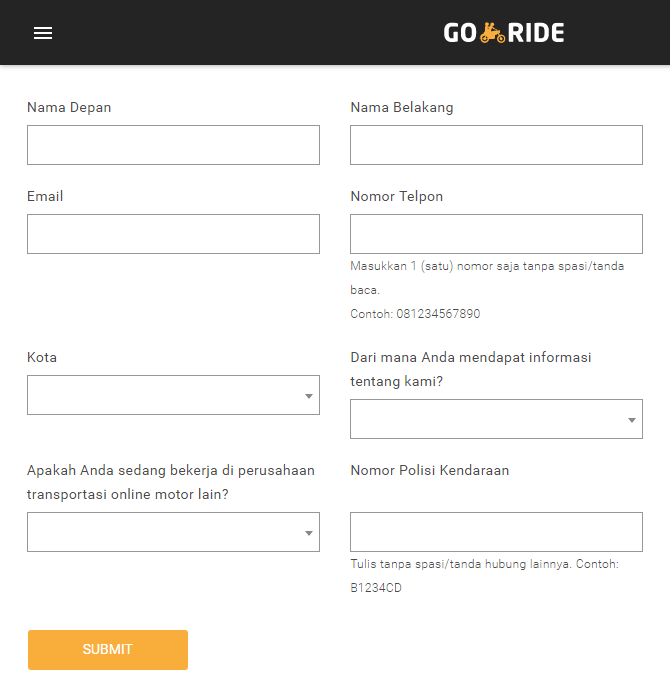Click the GO-RIDE motorcycle logo
Image resolution: width=670 pixels, height=681 pixels.
(x=504, y=33)
